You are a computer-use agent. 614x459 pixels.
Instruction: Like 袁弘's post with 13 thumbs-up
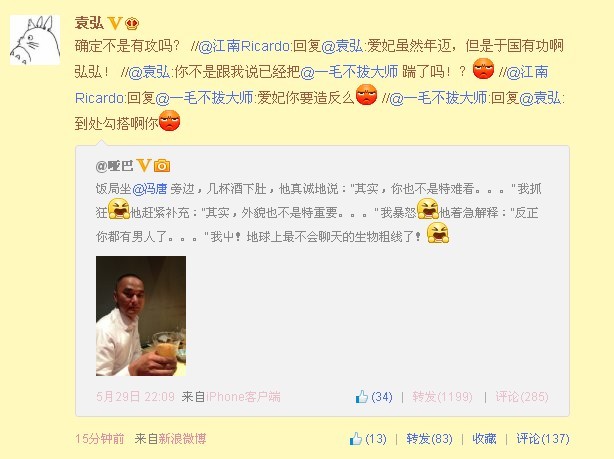(x=368, y=438)
